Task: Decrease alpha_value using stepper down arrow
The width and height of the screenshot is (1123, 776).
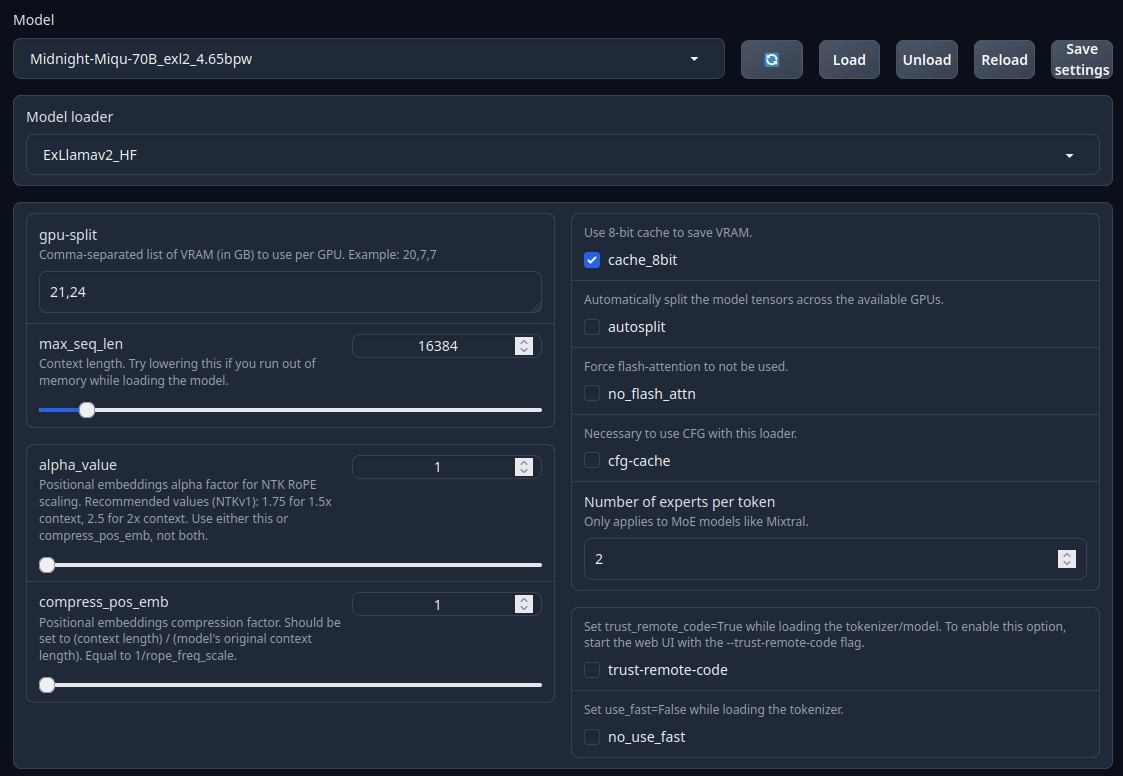Action: tap(524, 471)
